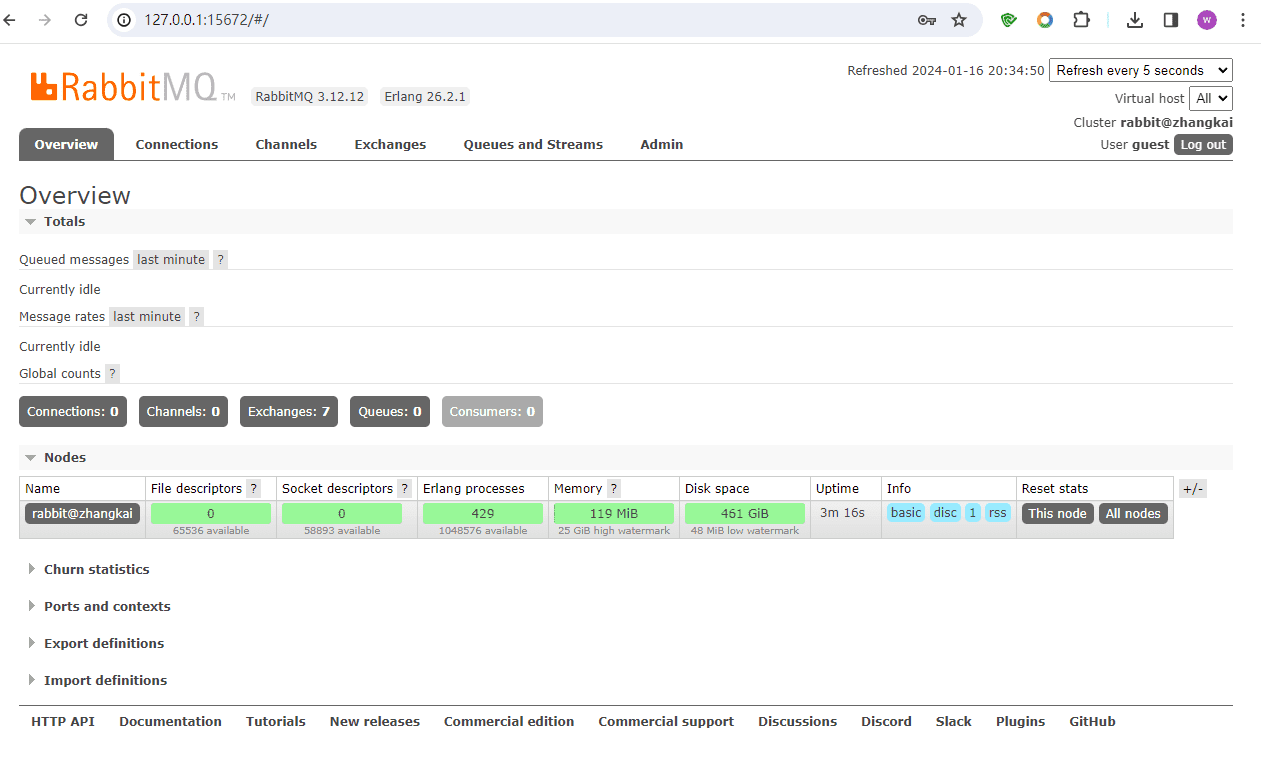Open the saved passwords key icon
Viewport: 1261px width, 780px height.
(927, 20)
